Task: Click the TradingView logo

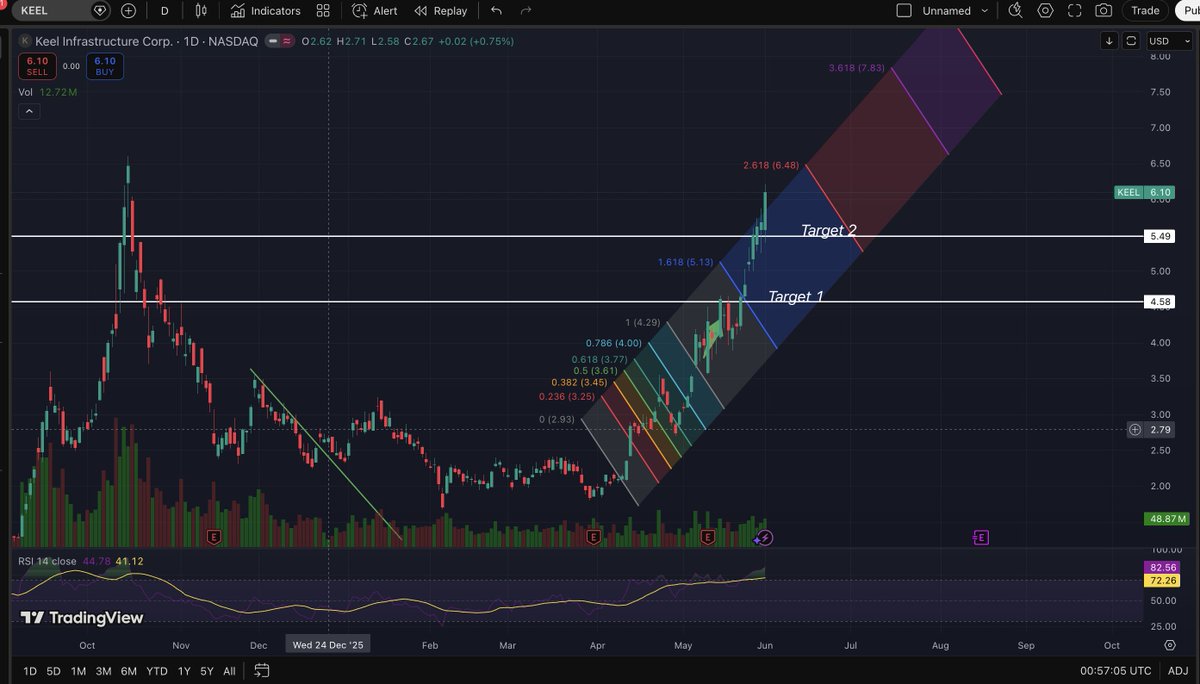Action: pyautogui.click(x=83, y=618)
